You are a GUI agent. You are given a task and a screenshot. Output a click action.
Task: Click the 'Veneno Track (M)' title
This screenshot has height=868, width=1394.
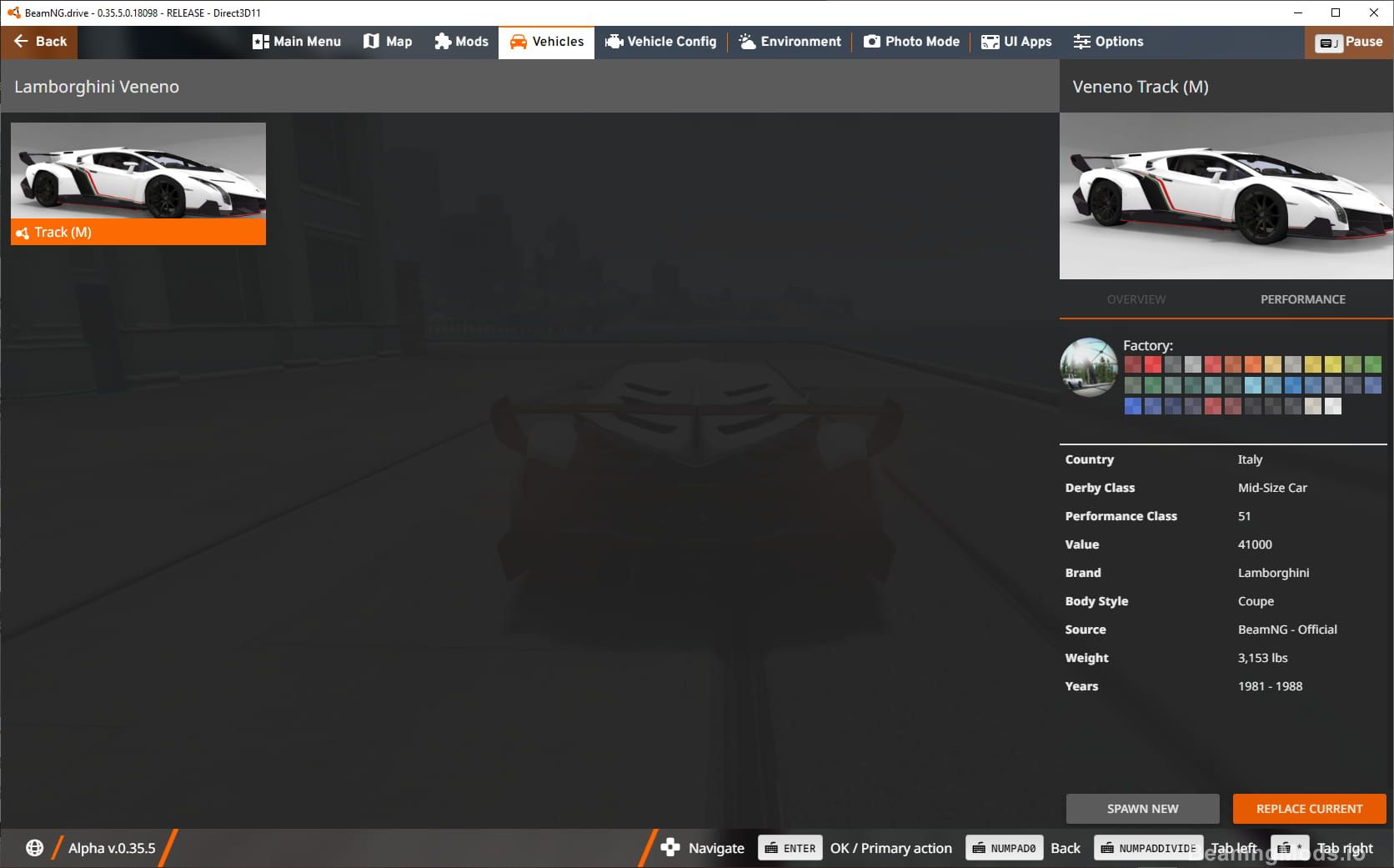point(1141,87)
